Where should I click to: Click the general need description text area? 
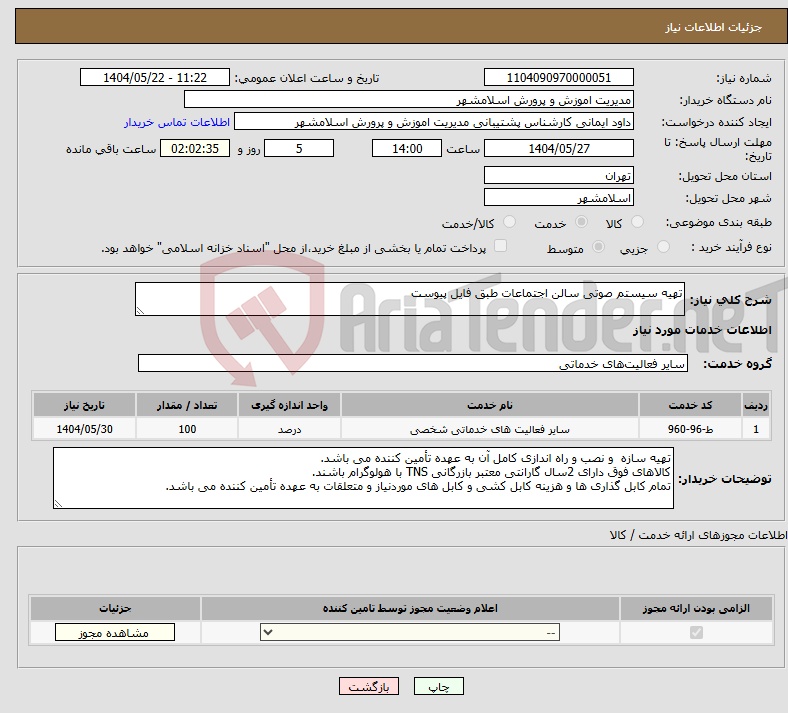tap(410, 299)
